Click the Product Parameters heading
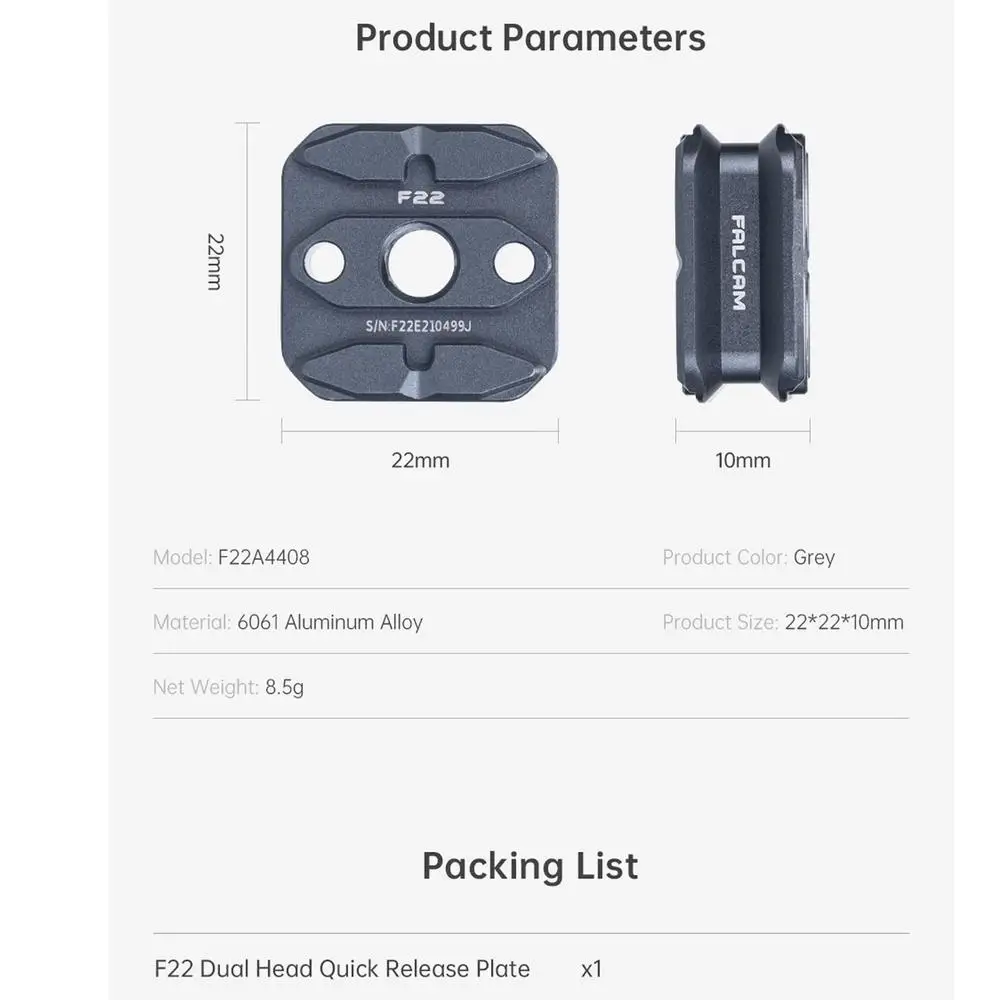 click(x=530, y=38)
